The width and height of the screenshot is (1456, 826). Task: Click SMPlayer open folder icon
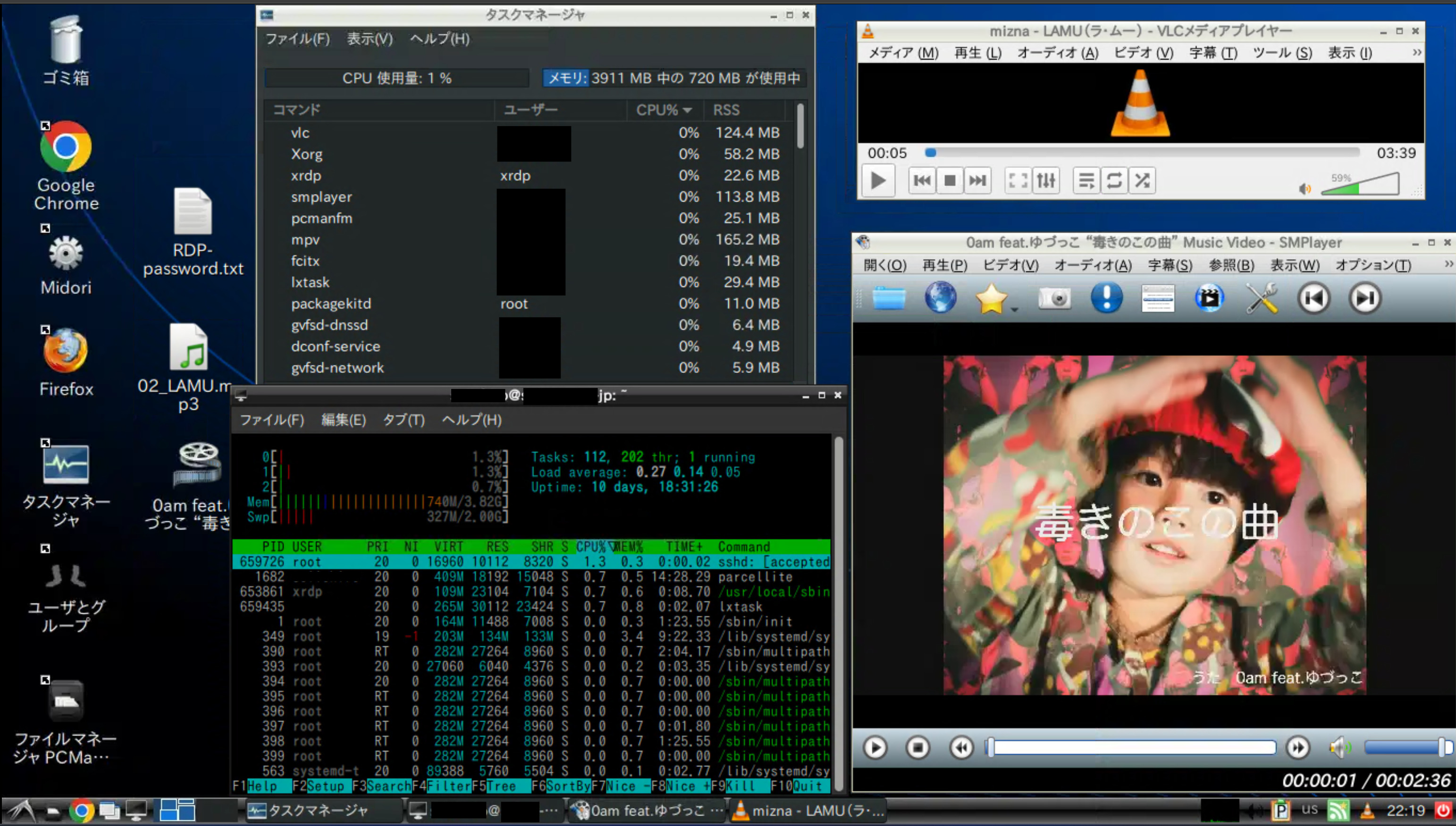[x=888, y=298]
